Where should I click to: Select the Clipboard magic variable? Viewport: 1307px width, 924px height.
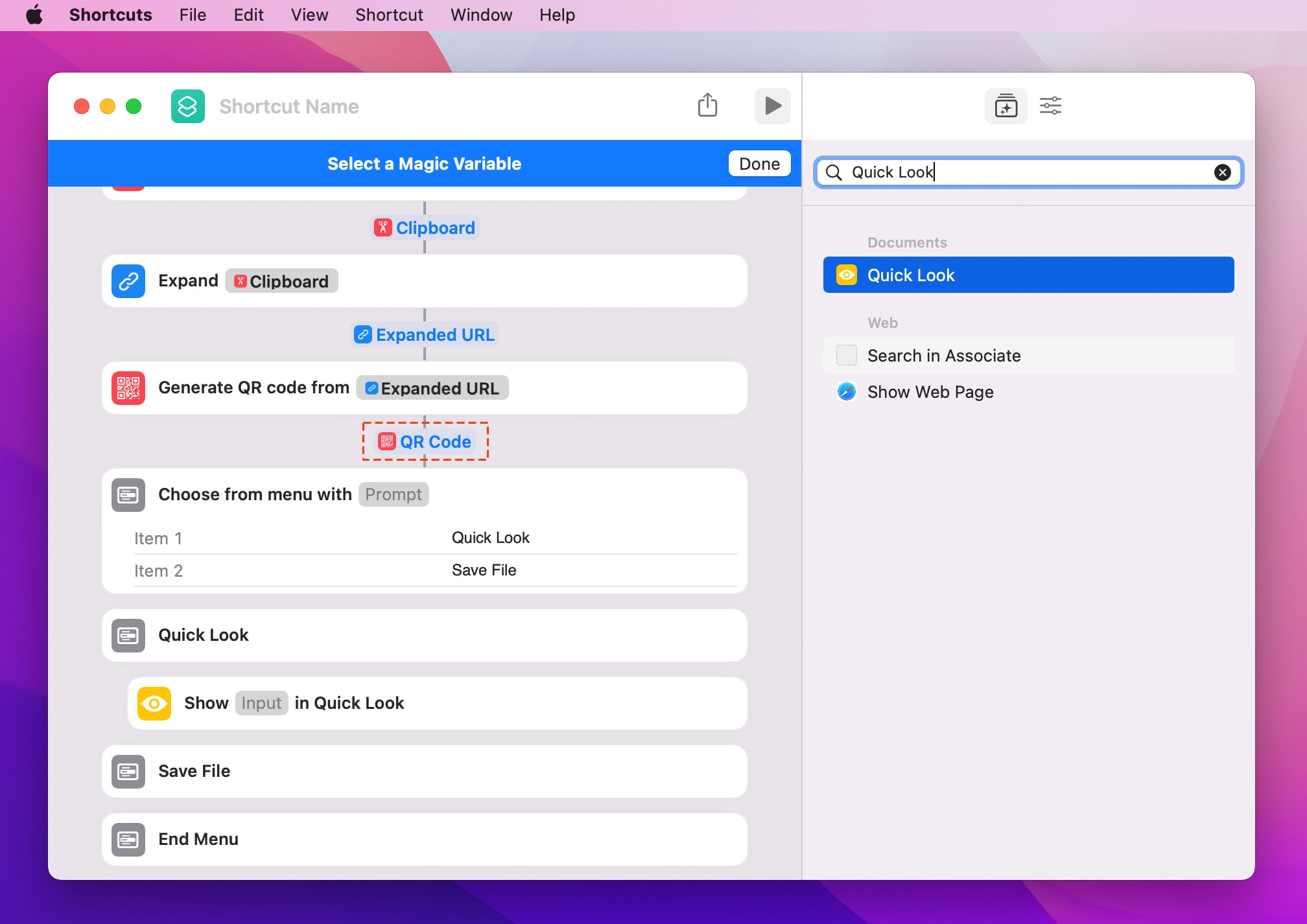point(425,228)
